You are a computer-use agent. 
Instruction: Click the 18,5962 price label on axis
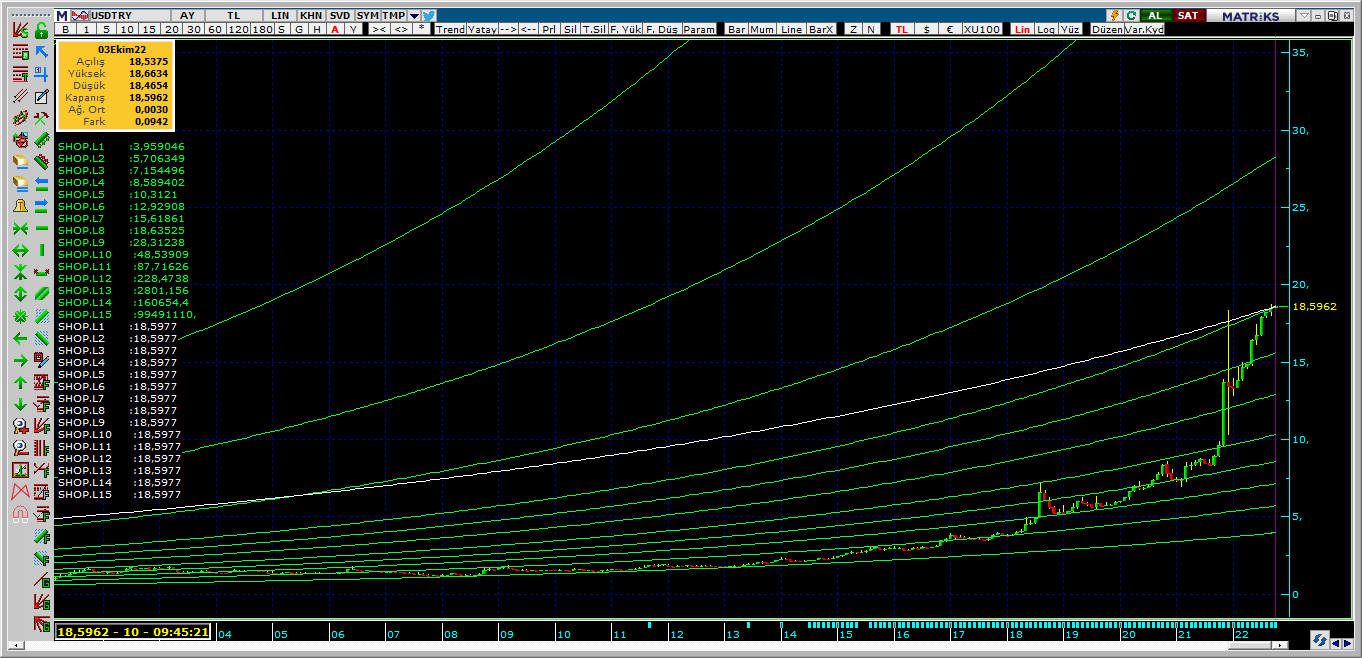[1314, 306]
